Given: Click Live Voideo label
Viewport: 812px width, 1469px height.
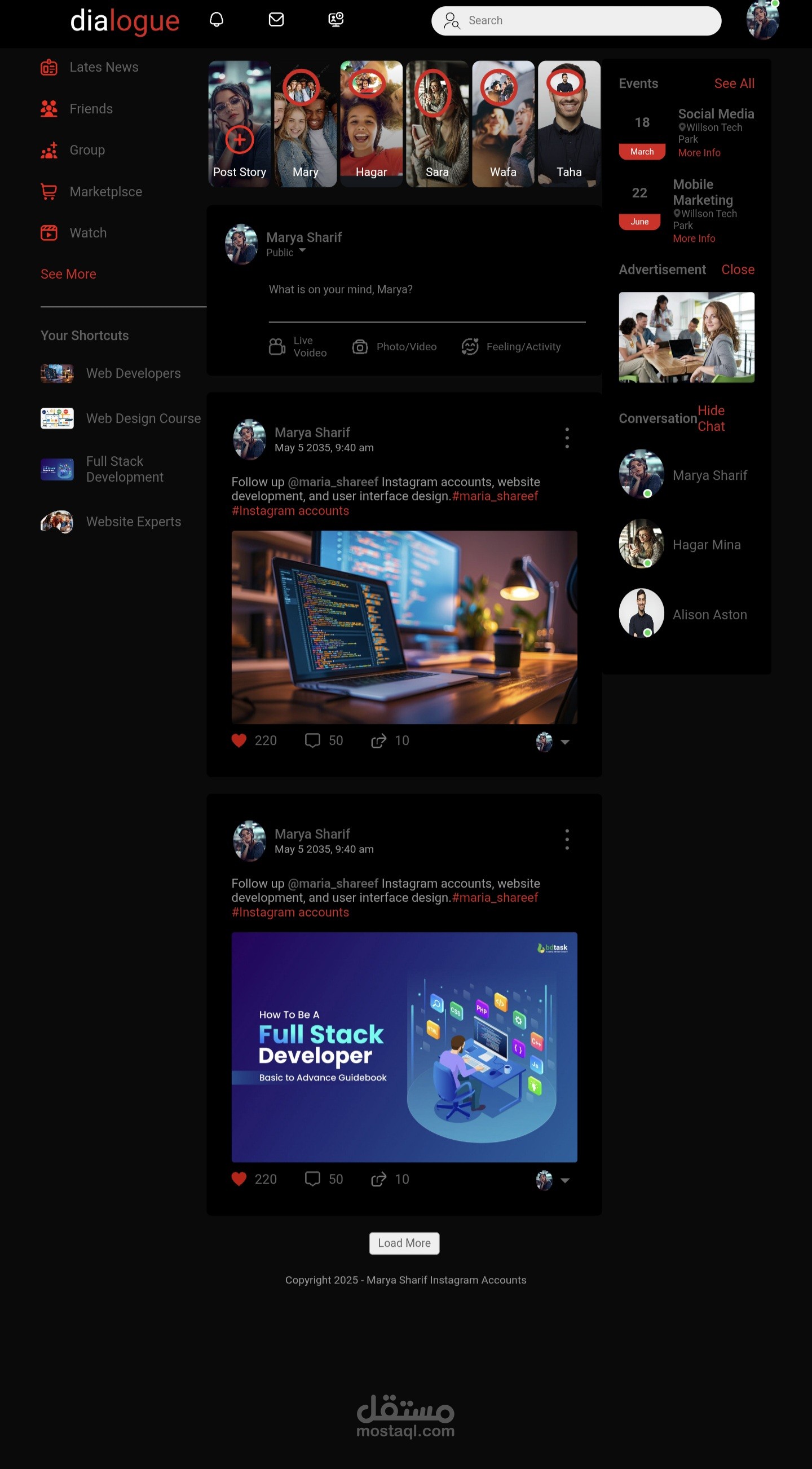Looking at the screenshot, I should [310, 347].
